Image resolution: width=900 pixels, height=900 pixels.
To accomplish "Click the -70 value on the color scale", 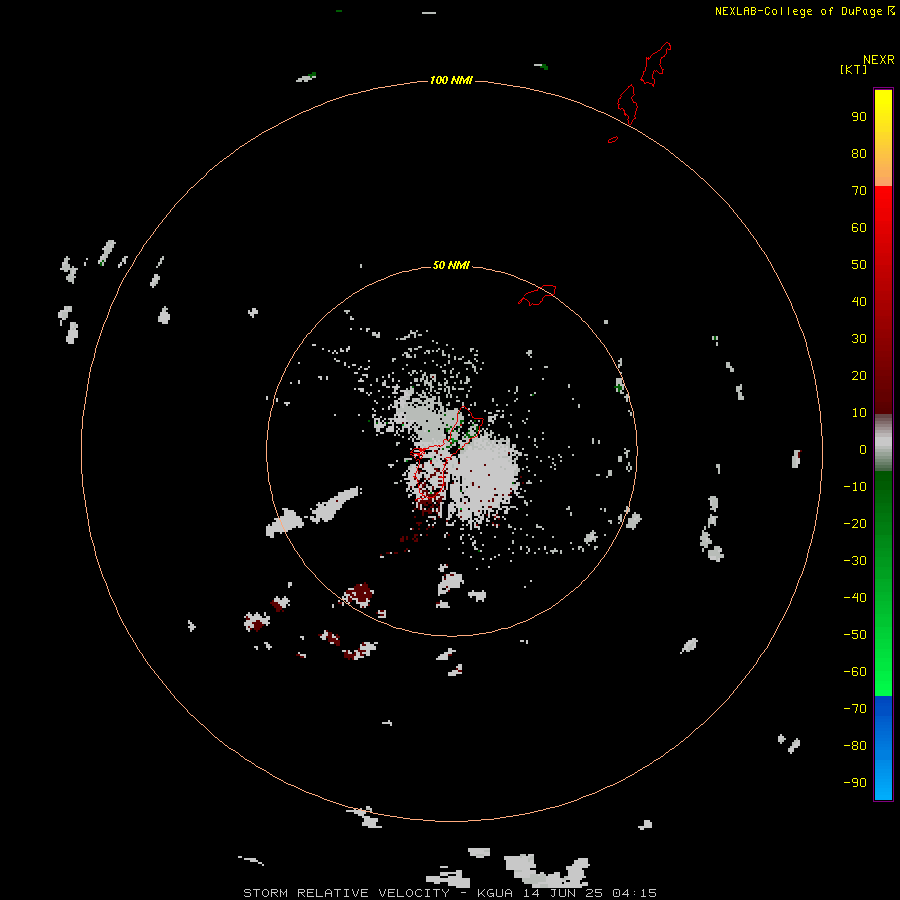I will (x=855, y=709).
